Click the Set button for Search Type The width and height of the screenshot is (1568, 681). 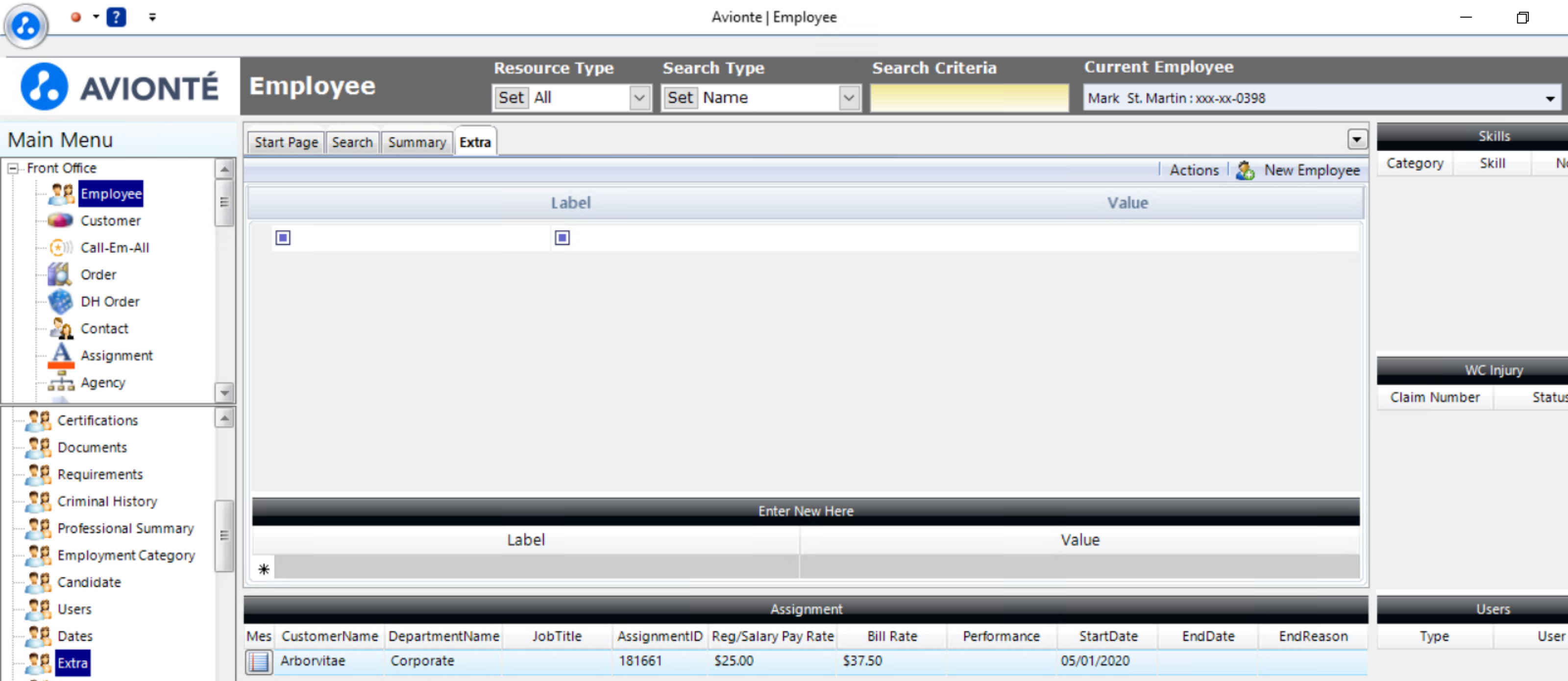pos(680,97)
